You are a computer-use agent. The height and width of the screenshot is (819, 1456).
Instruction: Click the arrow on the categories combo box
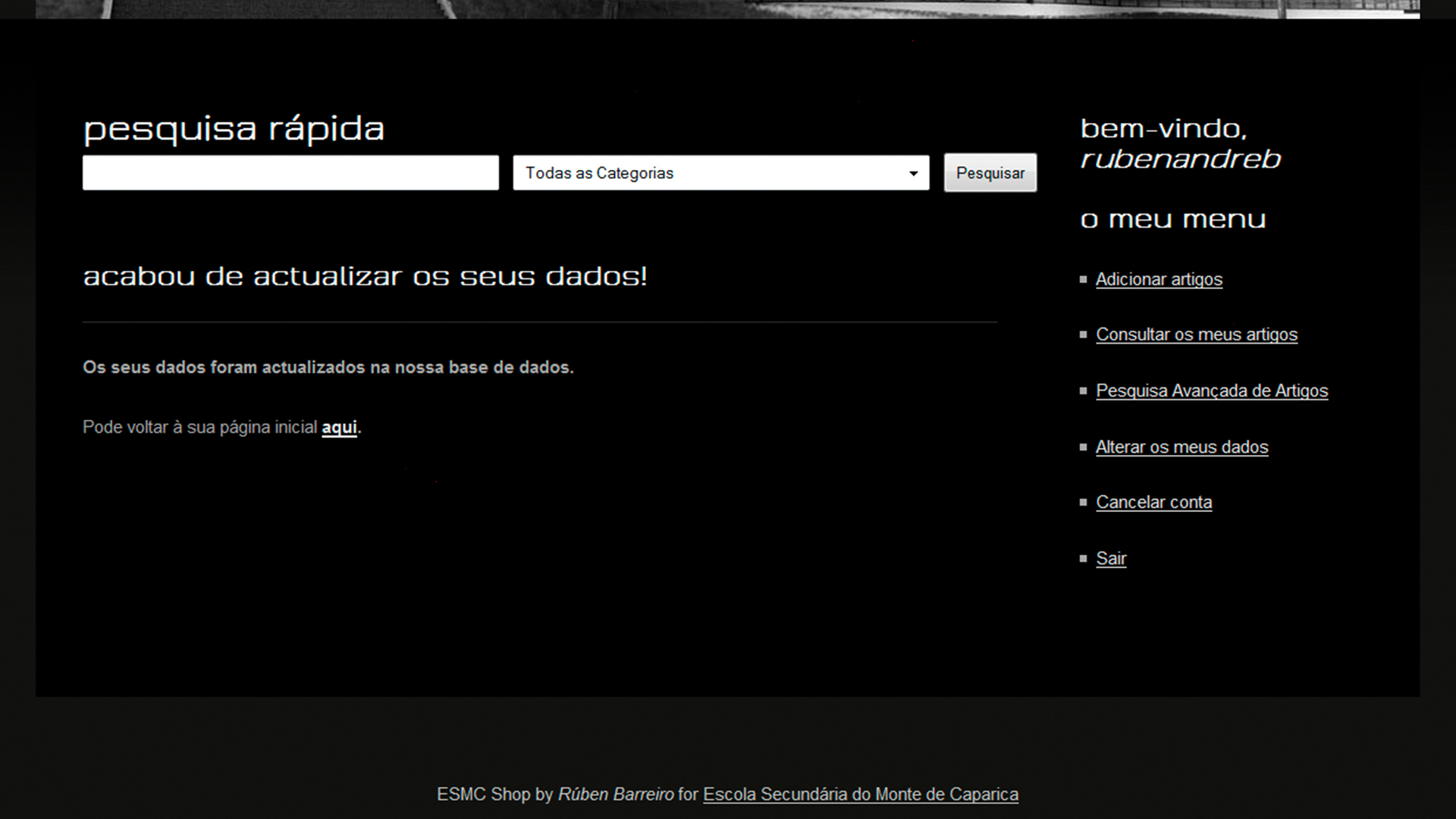pyautogui.click(x=913, y=174)
